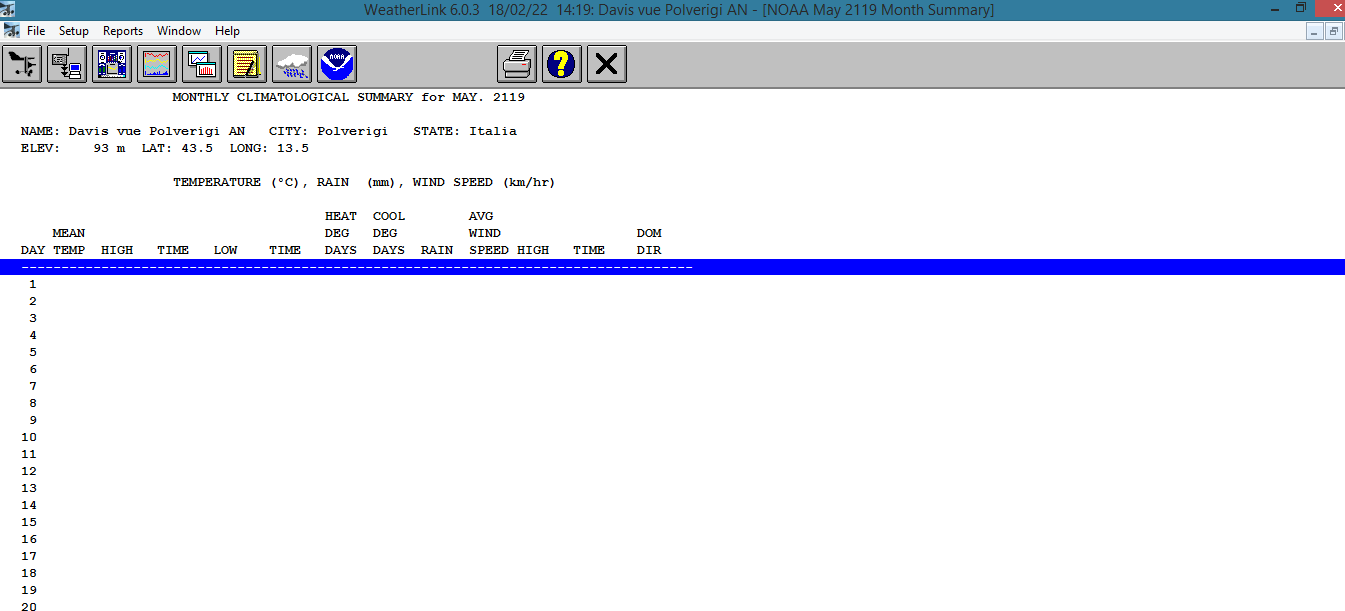Click the download from station icon
This screenshot has width=1345, height=611.
[x=67, y=66]
